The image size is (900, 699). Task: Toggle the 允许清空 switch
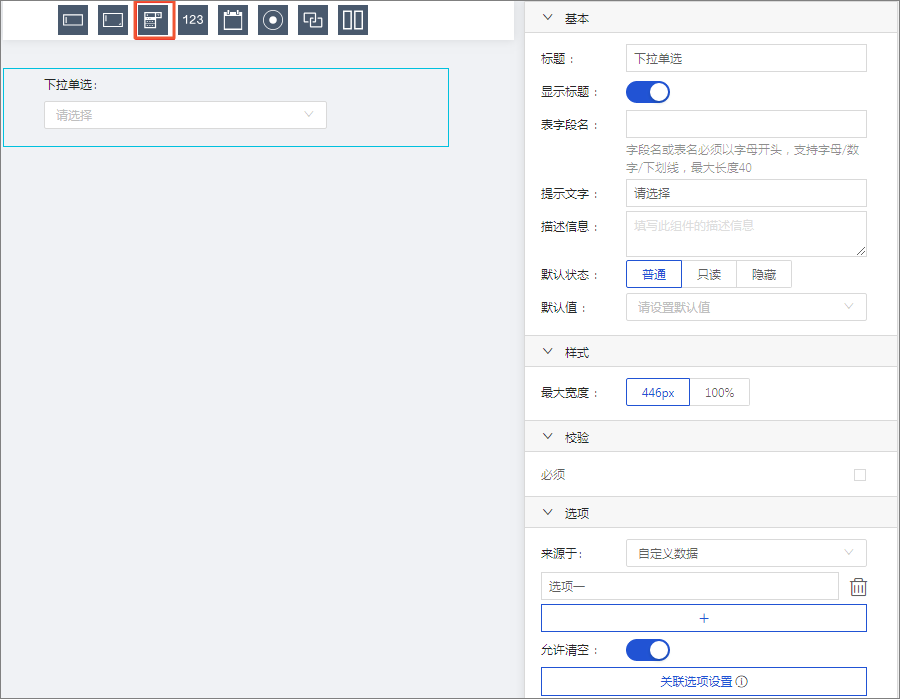click(x=647, y=650)
